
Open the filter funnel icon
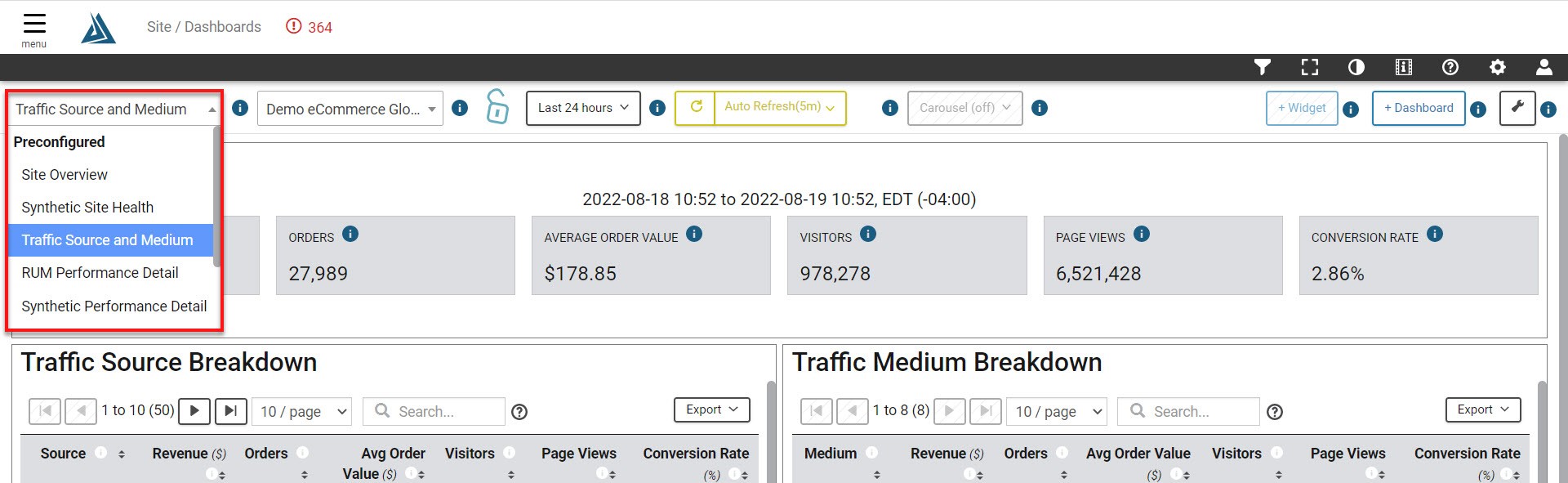point(1263,67)
